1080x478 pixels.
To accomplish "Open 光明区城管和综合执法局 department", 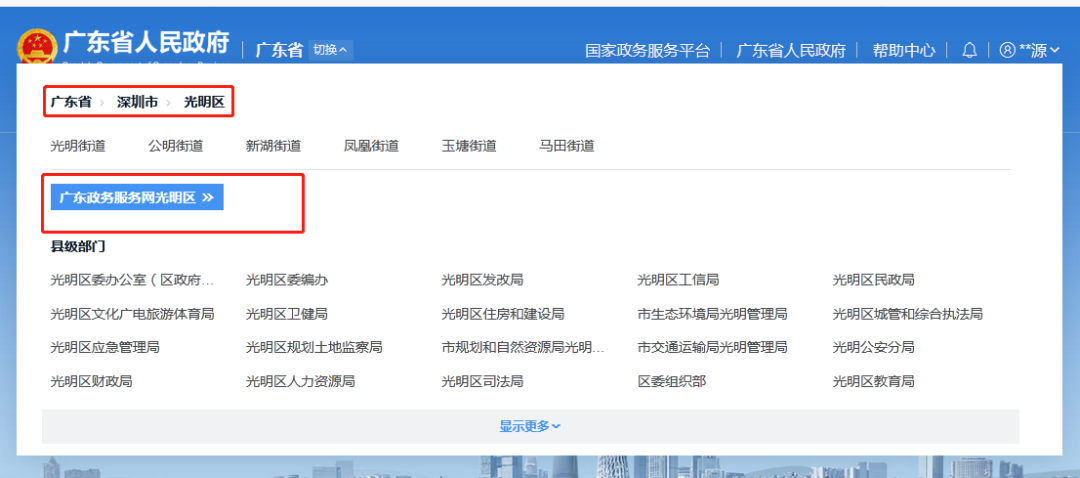I will [x=908, y=314].
